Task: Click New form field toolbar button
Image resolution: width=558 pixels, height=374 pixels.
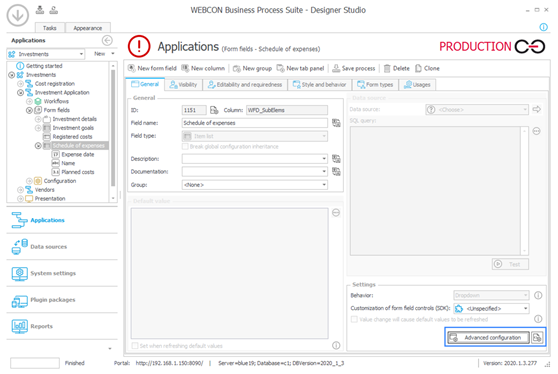Action: point(152,68)
